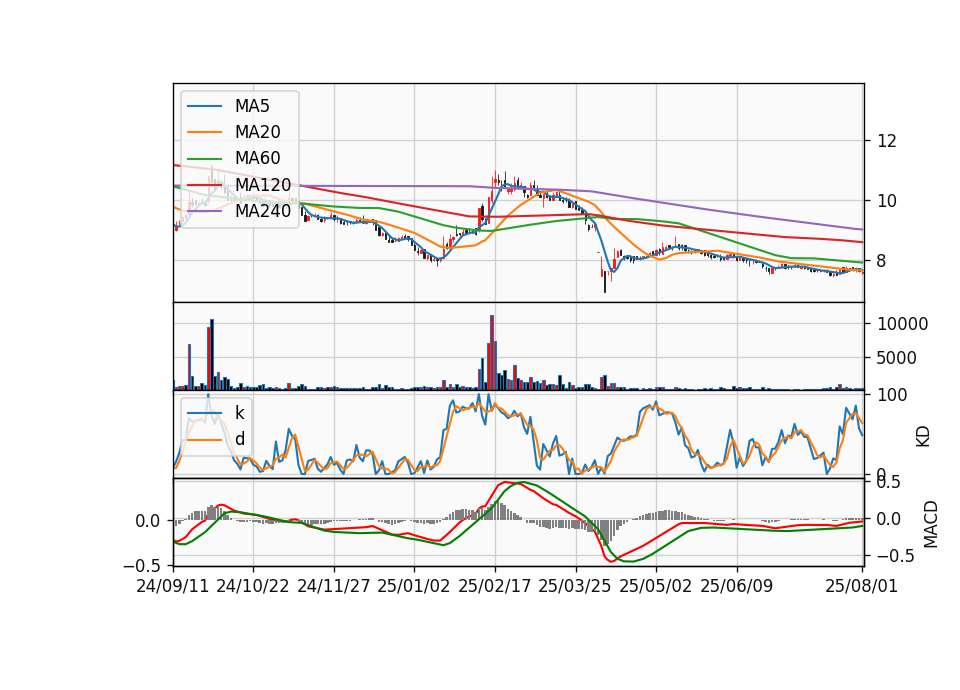This screenshot has width=960, height=690.
Task: Click the 25/03/25 date tick label
Action: click(x=575, y=586)
